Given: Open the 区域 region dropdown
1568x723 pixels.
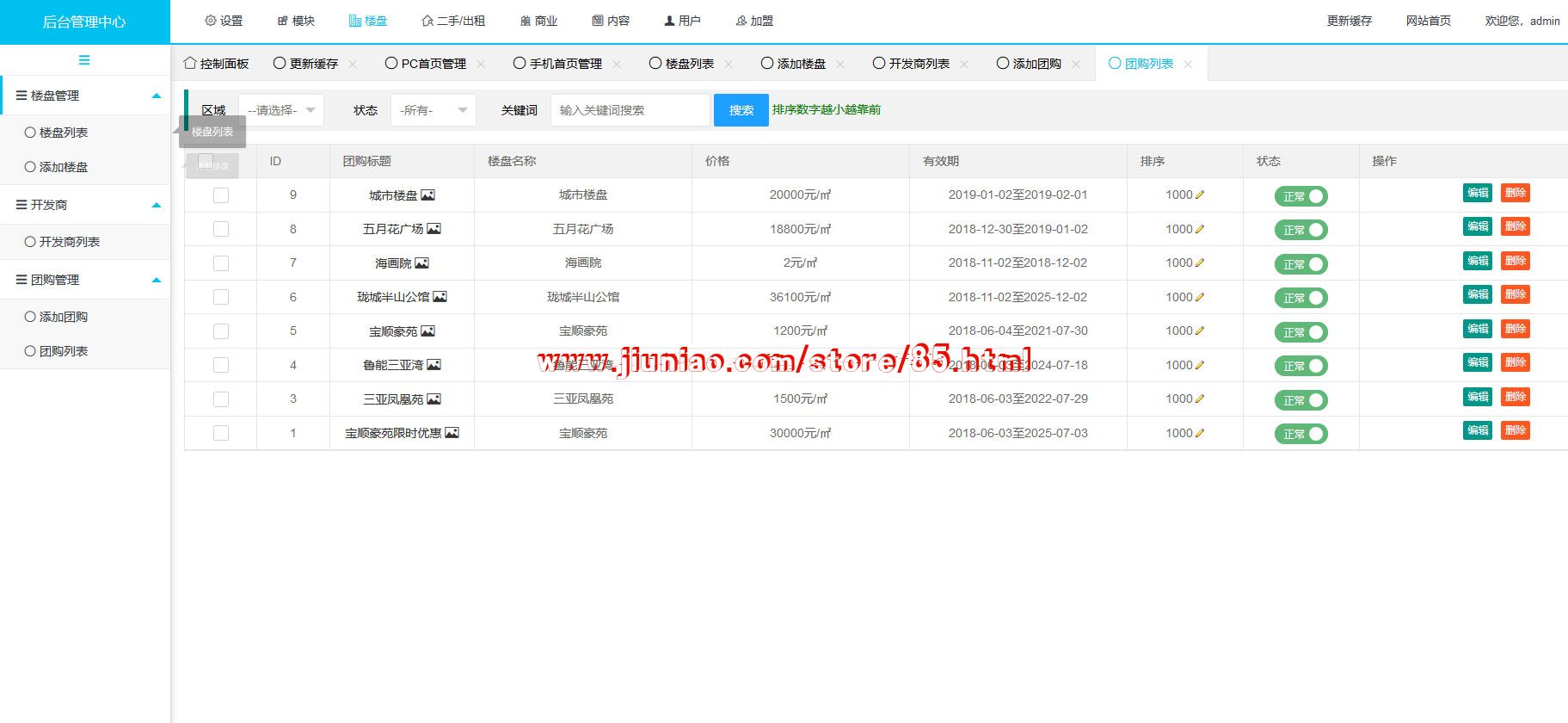Looking at the screenshot, I should point(280,110).
